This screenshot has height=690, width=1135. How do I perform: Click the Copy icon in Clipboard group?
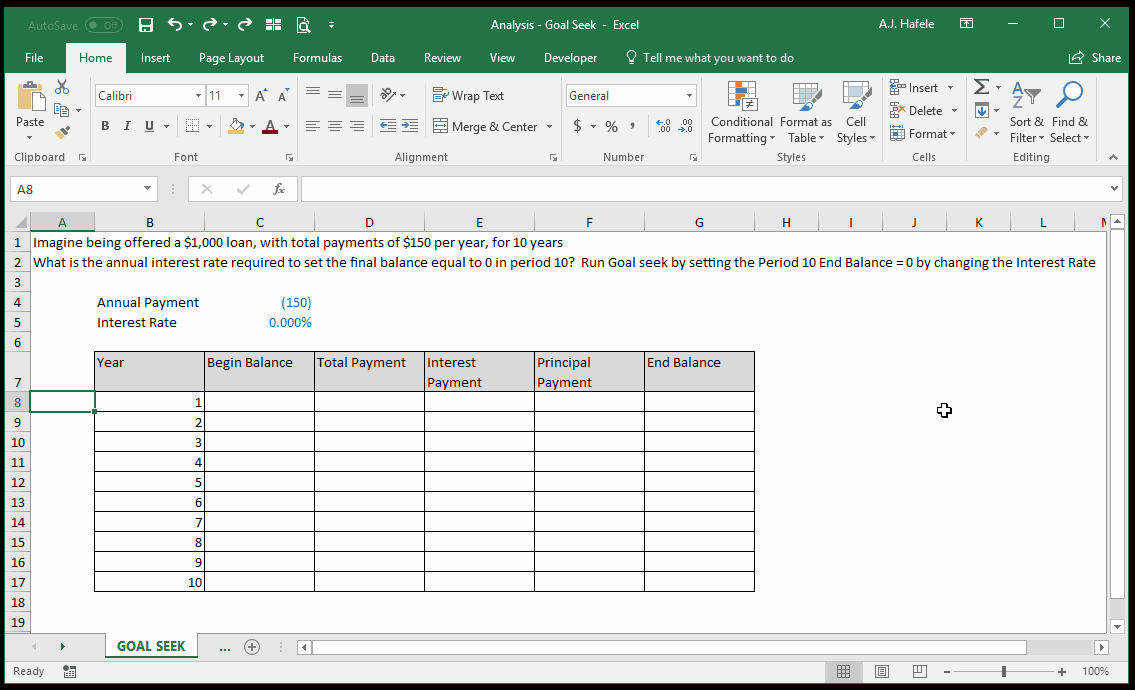(x=62, y=110)
